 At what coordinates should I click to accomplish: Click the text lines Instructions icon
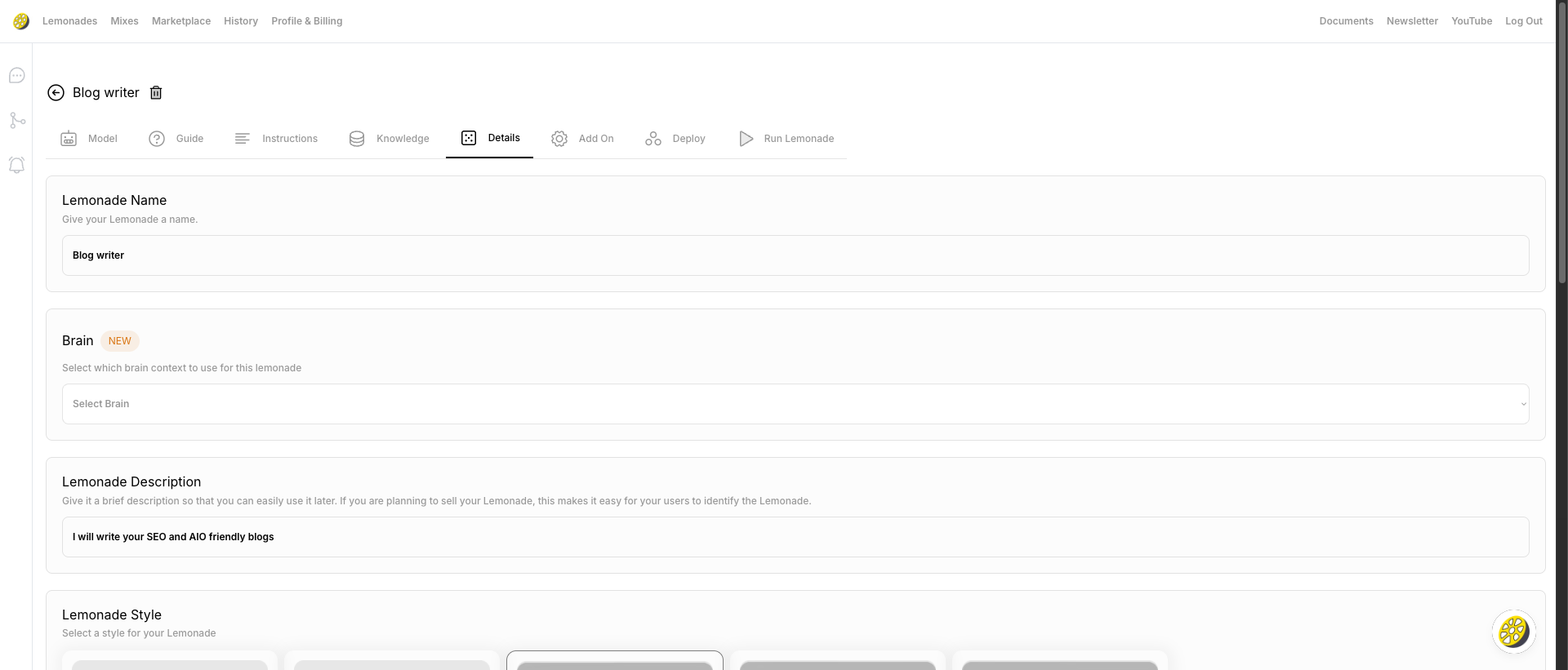pos(243,139)
